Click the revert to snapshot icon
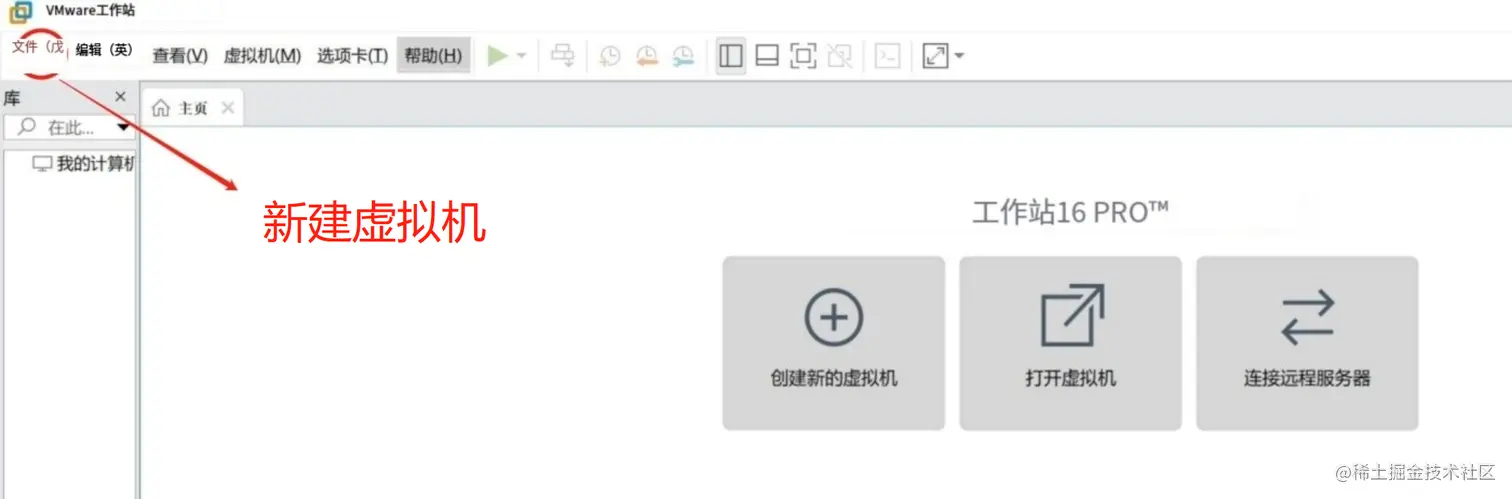The height and width of the screenshot is (499, 1512). [647, 56]
